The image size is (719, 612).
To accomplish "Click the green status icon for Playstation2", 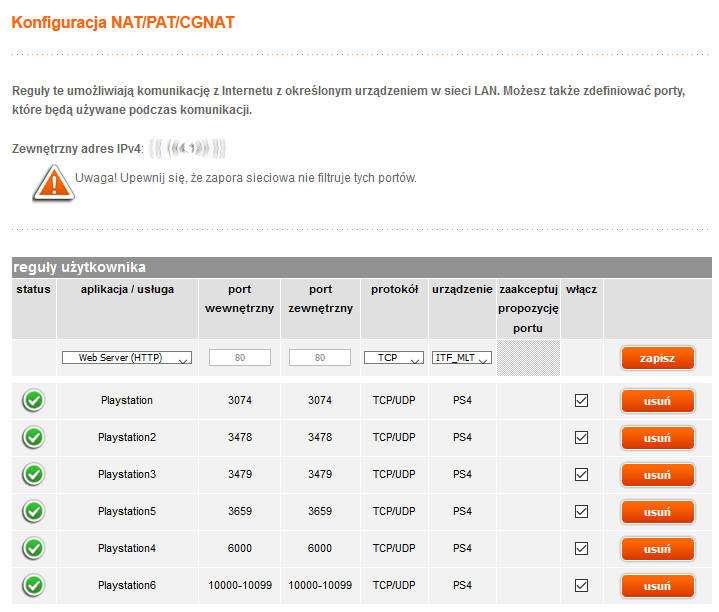I will [x=33, y=437].
